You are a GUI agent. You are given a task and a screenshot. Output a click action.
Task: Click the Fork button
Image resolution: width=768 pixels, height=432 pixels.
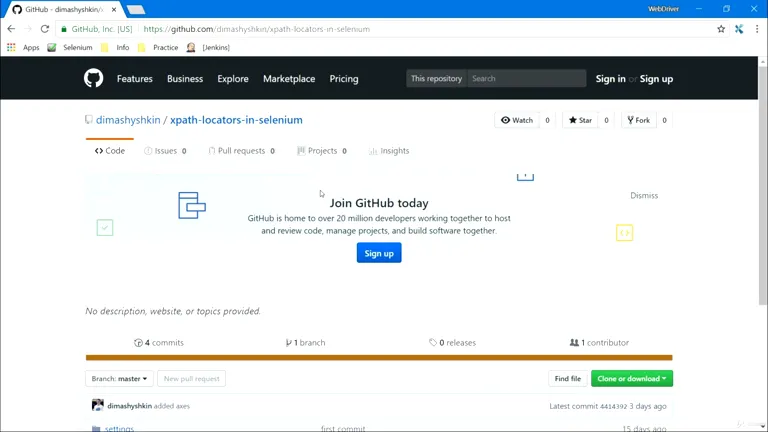[x=639, y=120]
